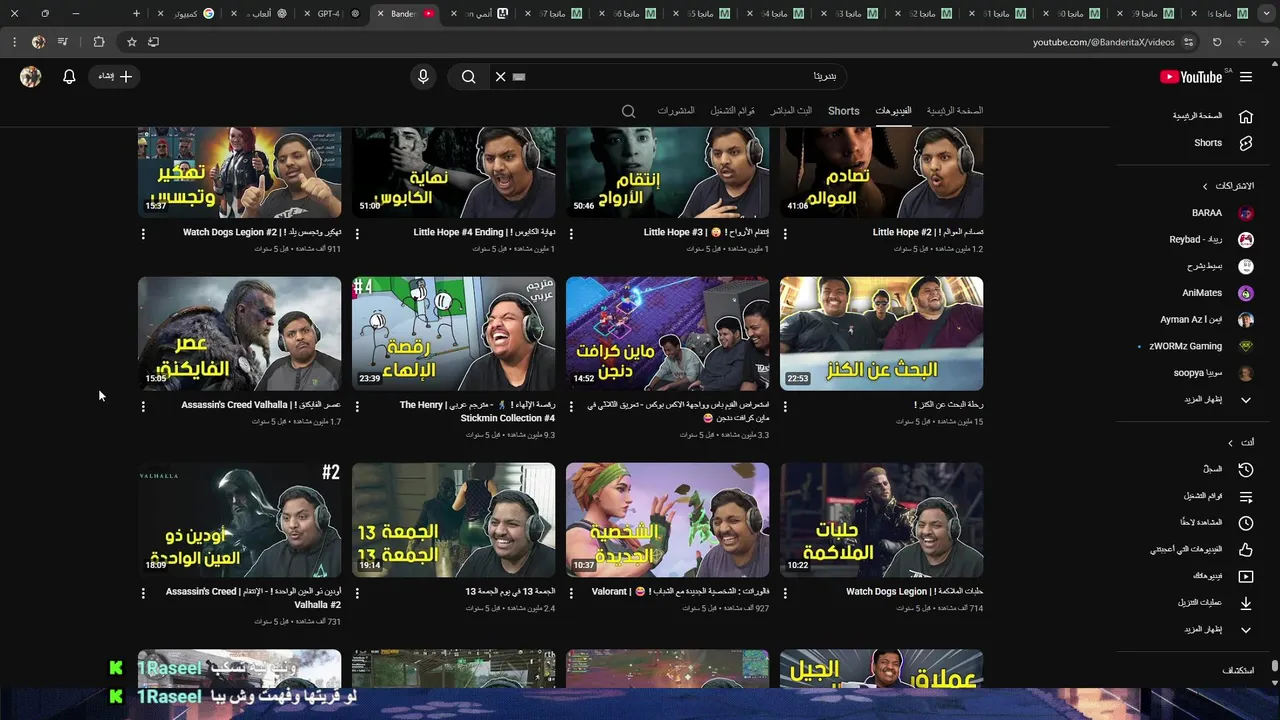Start voice search with microphone icon
The width and height of the screenshot is (1280, 720).
coord(423,77)
